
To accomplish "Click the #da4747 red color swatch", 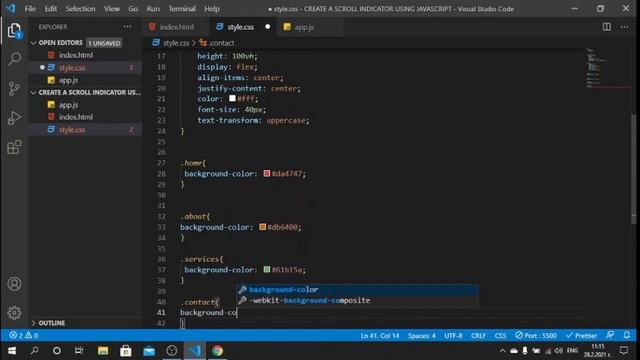I will (x=267, y=173).
